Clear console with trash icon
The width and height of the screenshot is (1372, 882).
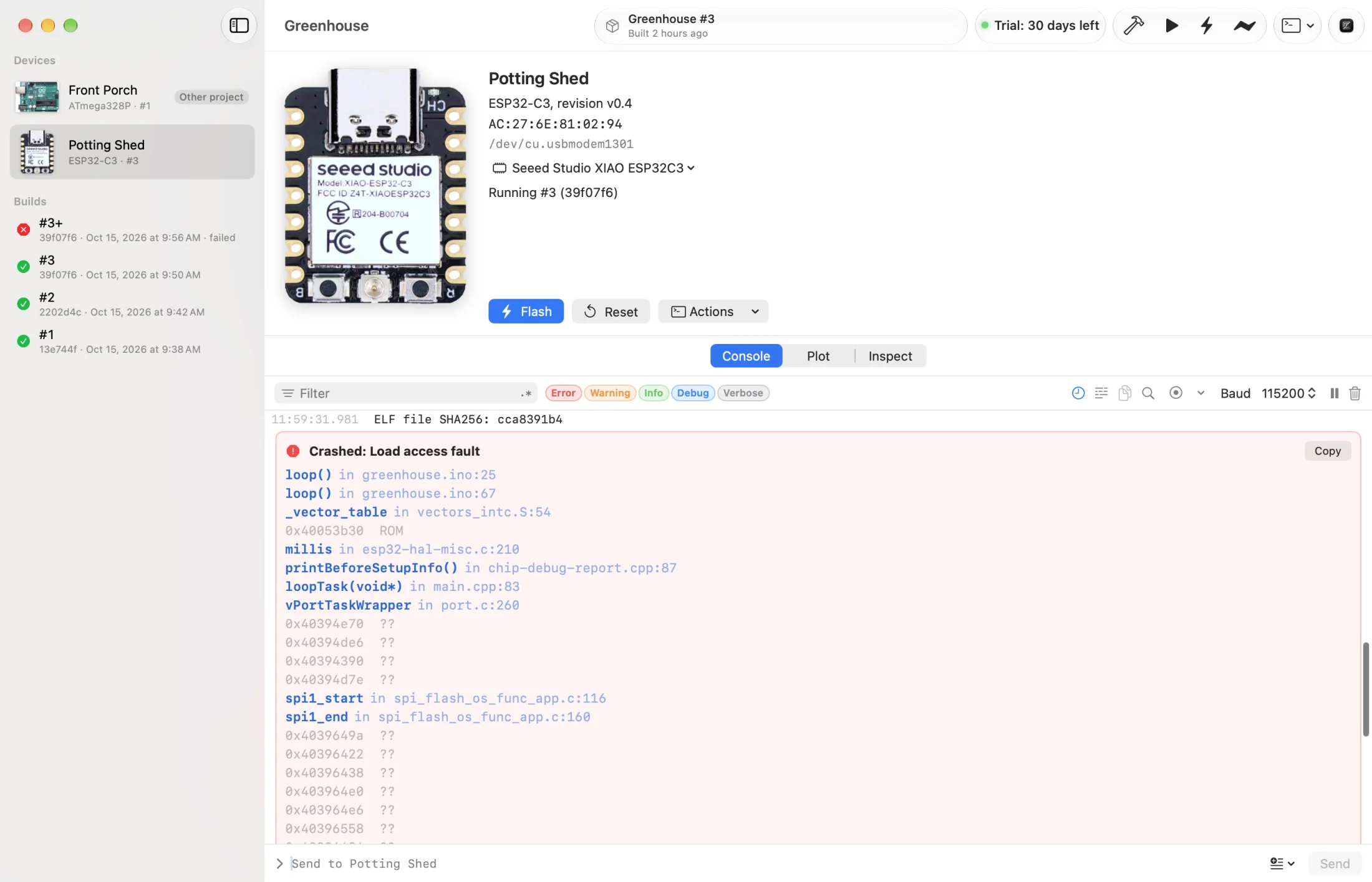[x=1355, y=393]
